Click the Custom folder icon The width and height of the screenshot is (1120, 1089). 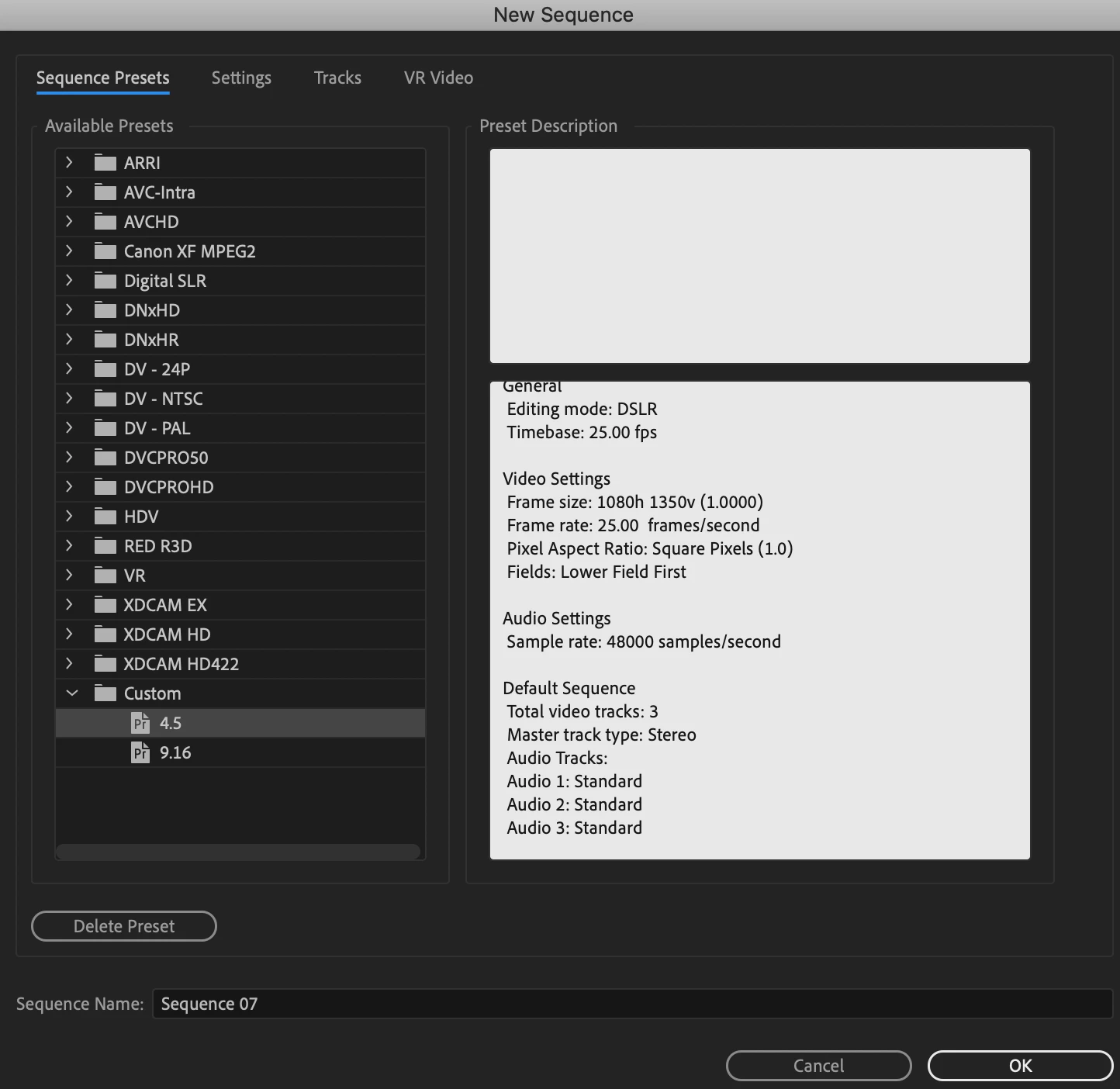[105, 693]
